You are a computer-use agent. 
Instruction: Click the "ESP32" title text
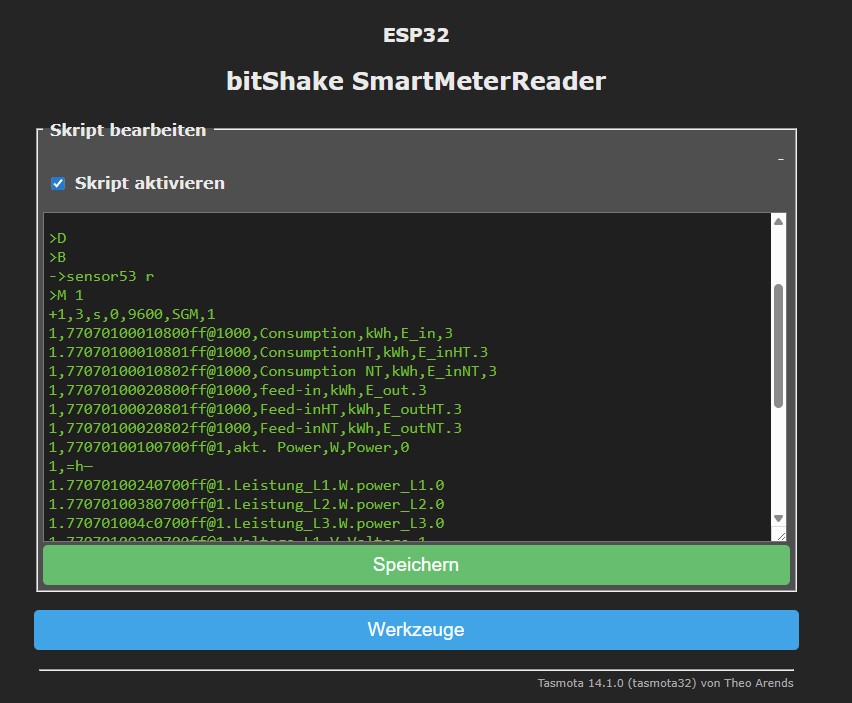(416, 35)
